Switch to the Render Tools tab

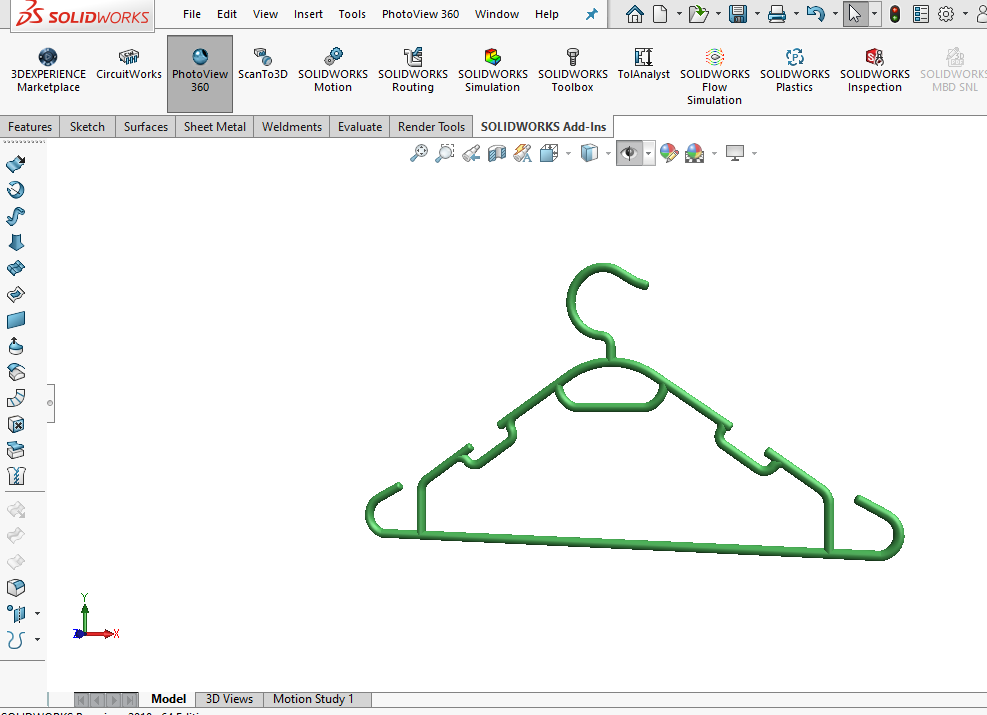[x=431, y=127]
